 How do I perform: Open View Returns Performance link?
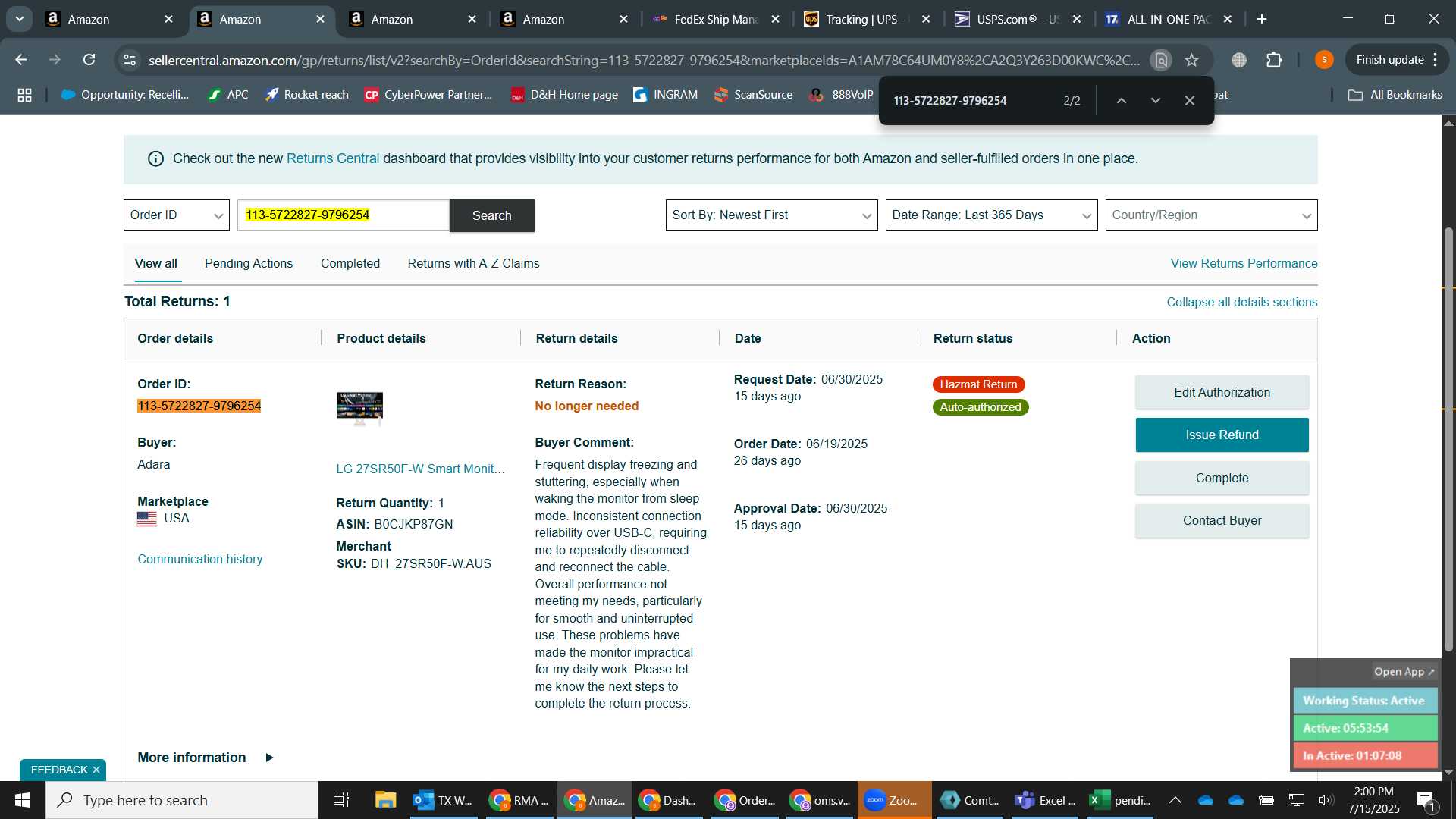click(1244, 264)
